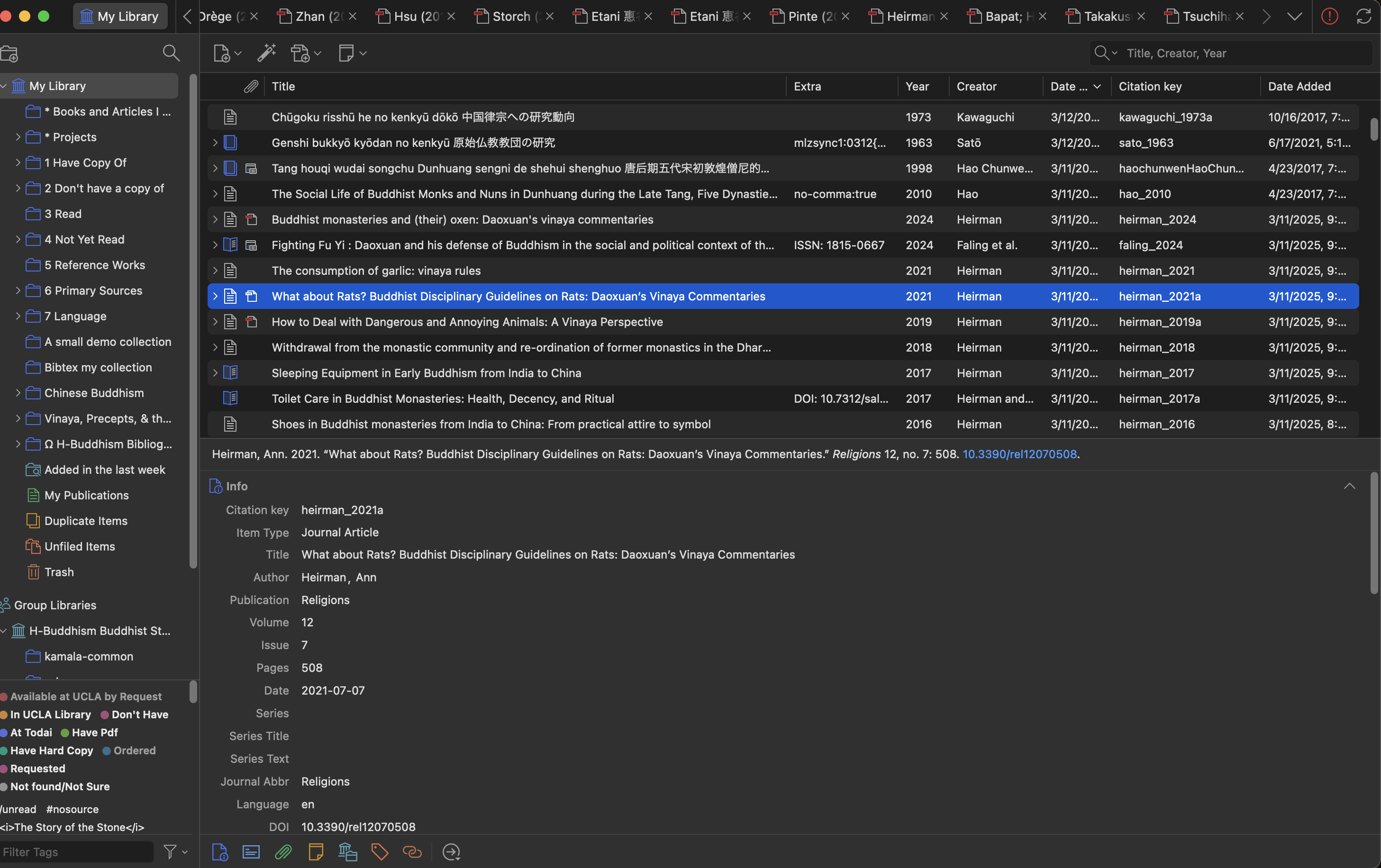Toggle the 'In UCLA Library' tag filter
This screenshot has height=868, width=1381.
(x=50, y=714)
